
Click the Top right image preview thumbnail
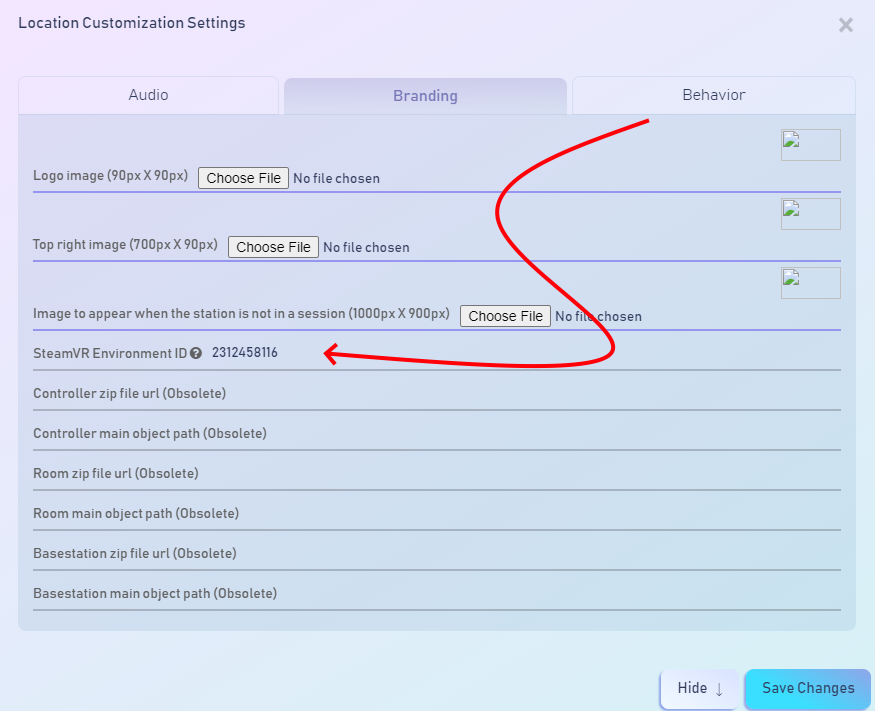(x=810, y=214)
